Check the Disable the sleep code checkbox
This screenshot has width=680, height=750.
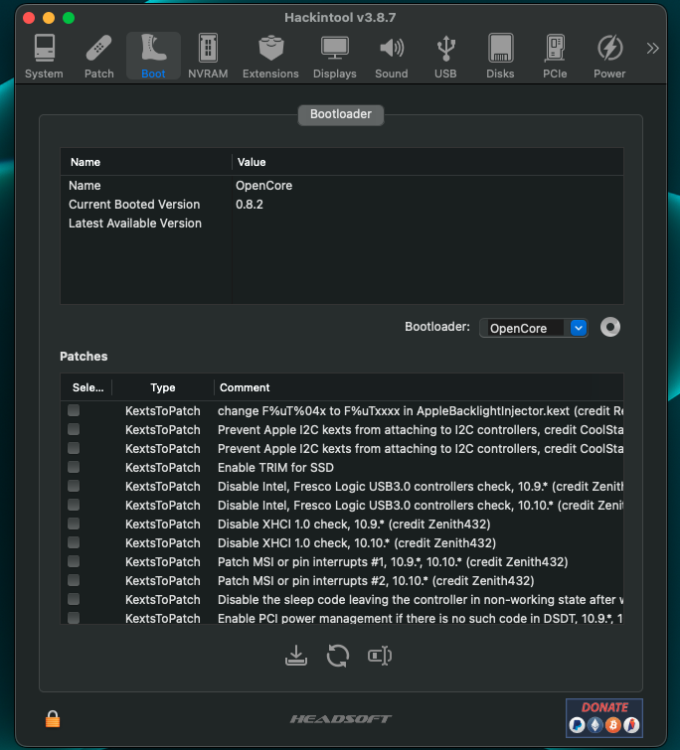click(x=74, y=599)
